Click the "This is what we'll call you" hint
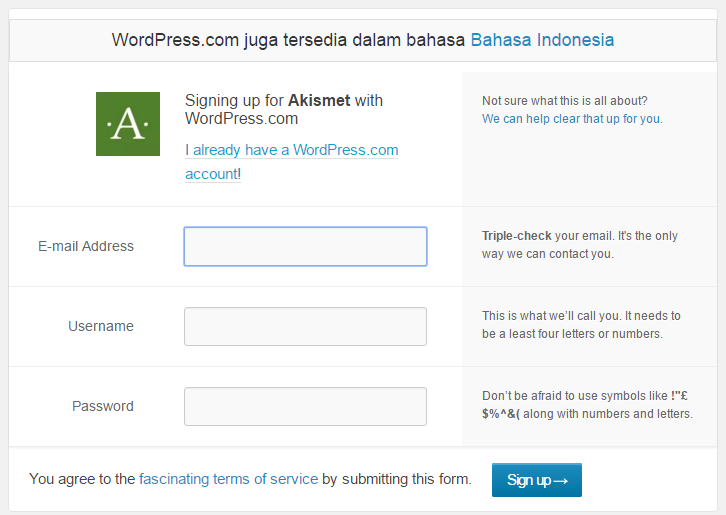 click(x=580, y=325)
